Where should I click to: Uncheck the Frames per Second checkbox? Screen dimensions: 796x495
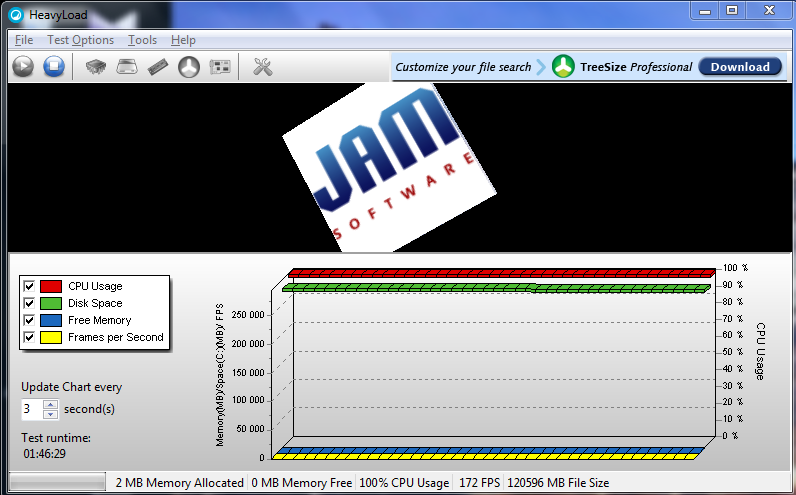[x=29, y=337]
